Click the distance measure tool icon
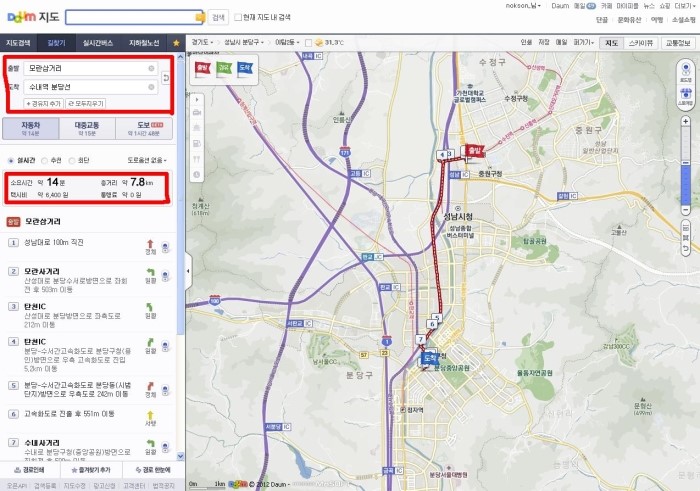Viewport: 700px width, 491px height. point(686,228)
